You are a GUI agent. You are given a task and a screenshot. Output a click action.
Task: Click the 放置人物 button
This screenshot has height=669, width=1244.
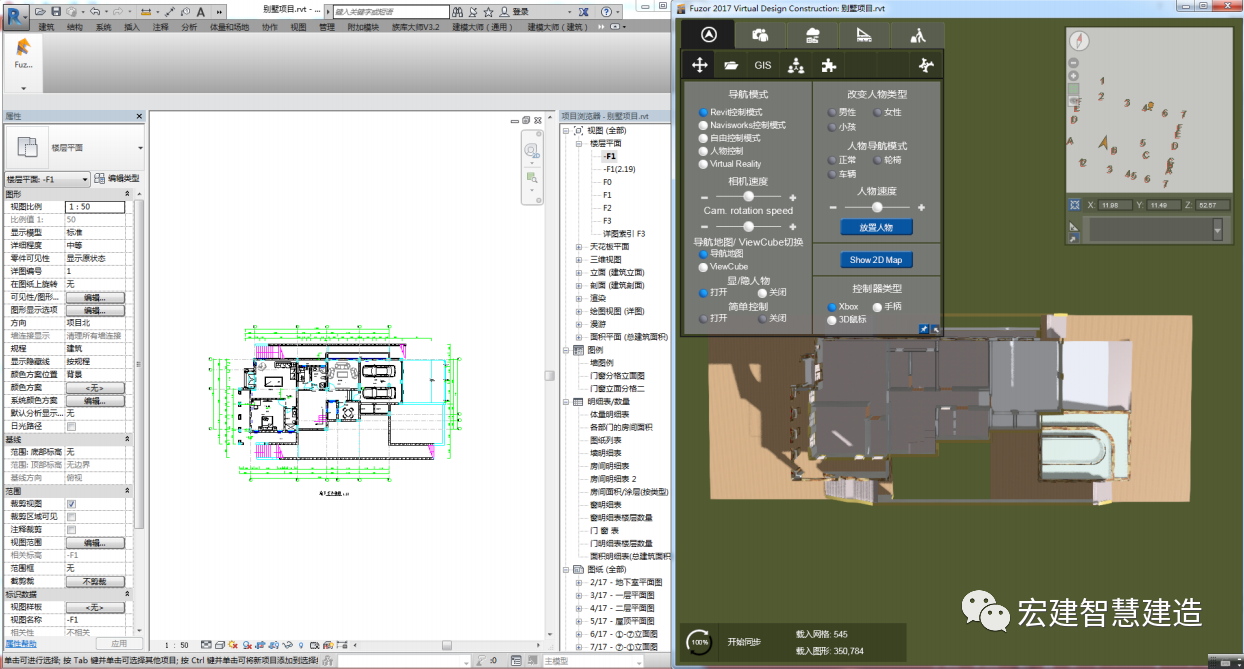pyautogui.click(x=875, y=227)
